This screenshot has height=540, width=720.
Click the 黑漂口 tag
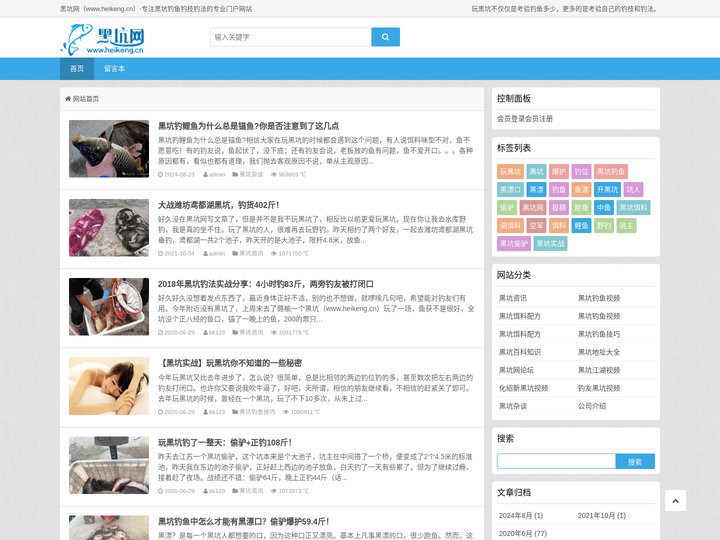click(x=510, y=189)
